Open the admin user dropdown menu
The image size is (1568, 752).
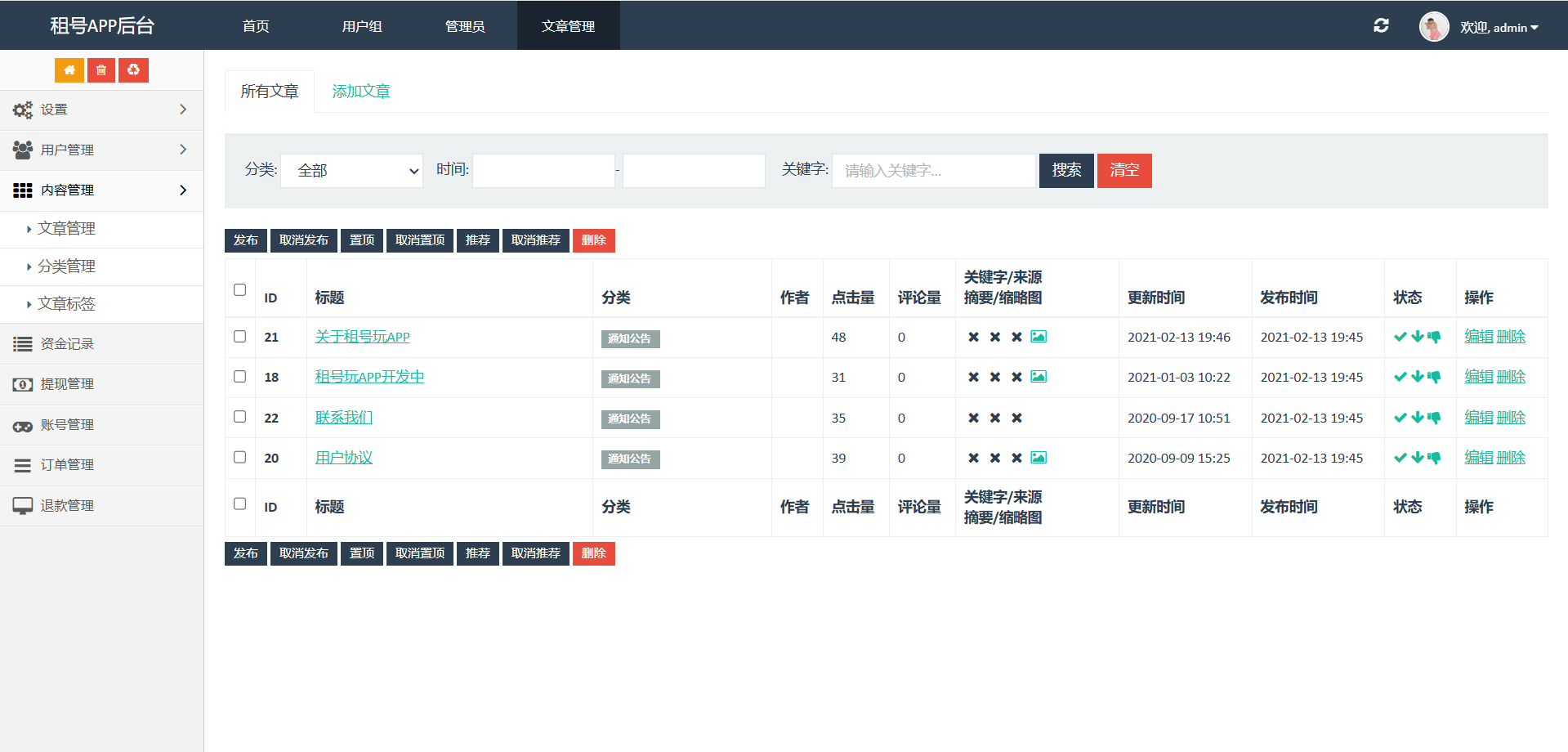tap(1499, 27)
